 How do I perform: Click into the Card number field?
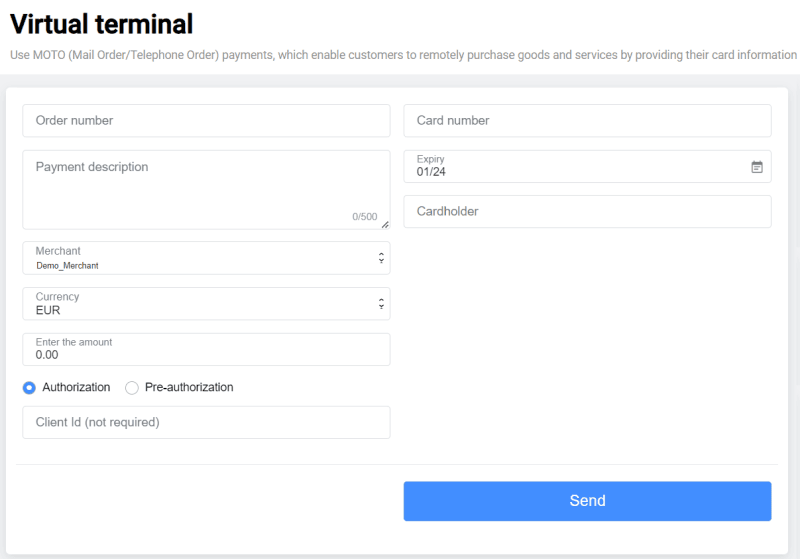[x=587, y=121]
